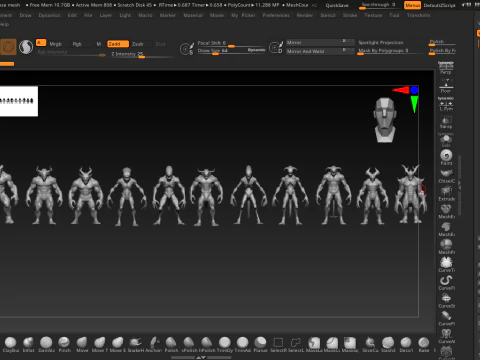Select the Extrude brush in right shelf
This screenshot has height=360, width=480.
tap(446, 193)
